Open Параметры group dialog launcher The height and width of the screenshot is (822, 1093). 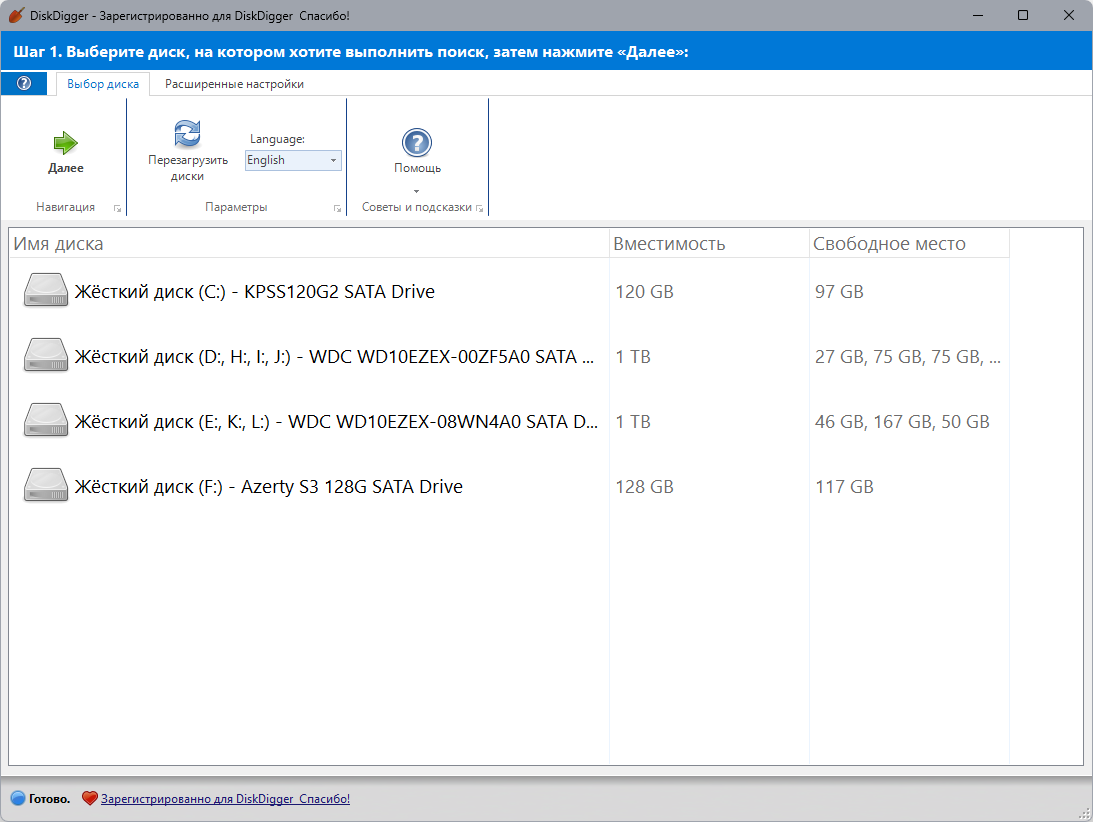(337, 208)
